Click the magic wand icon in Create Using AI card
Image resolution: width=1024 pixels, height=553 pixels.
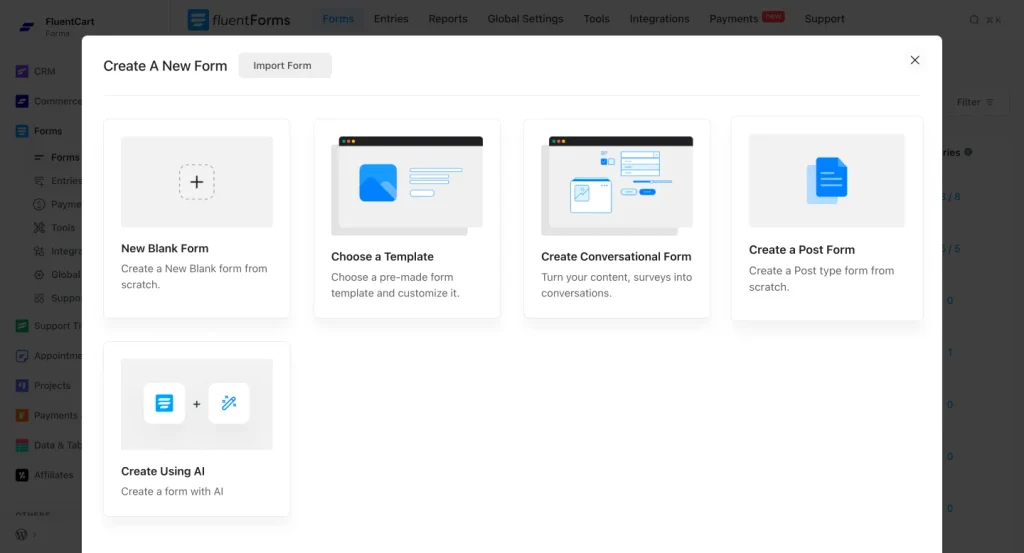229,403
